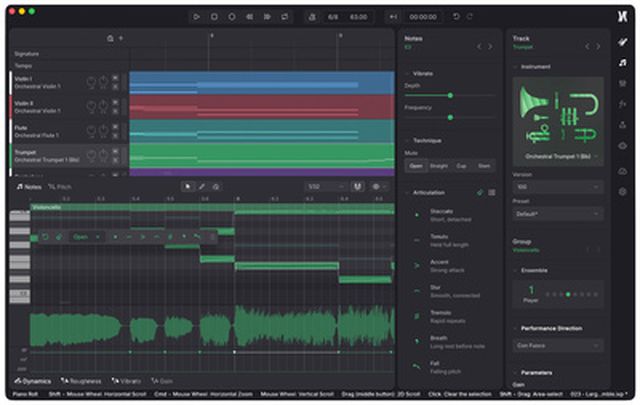
Task: Click the reset icon in floating note toolbar
Action: pyautogui.click(x=45, y=237)
